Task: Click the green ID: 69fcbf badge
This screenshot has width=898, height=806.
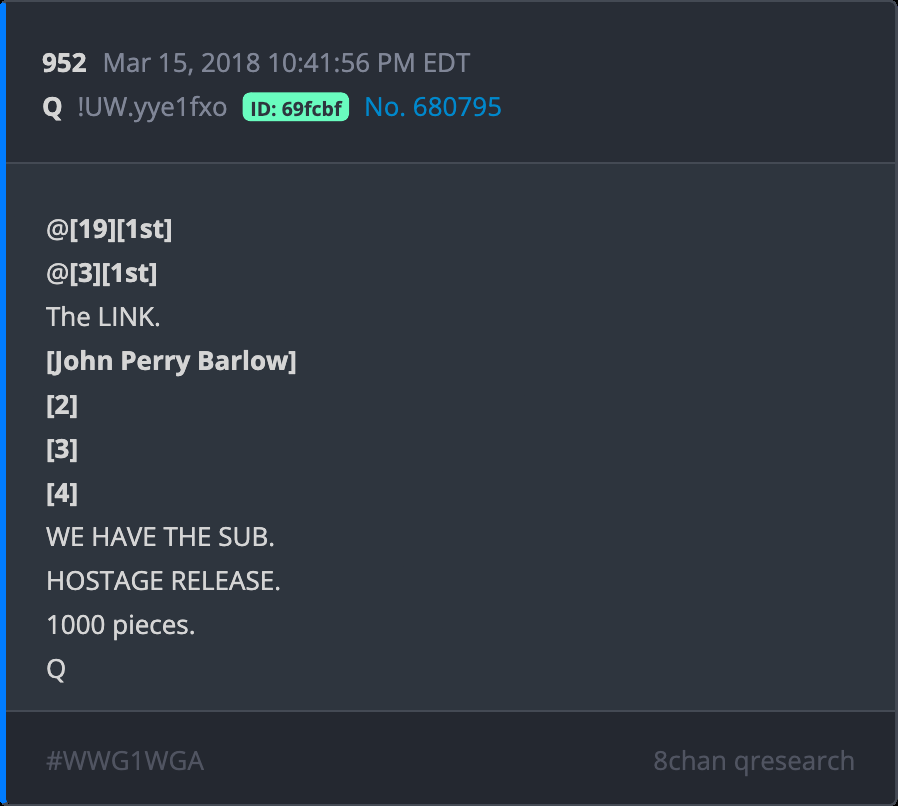Action: [295, 108]
